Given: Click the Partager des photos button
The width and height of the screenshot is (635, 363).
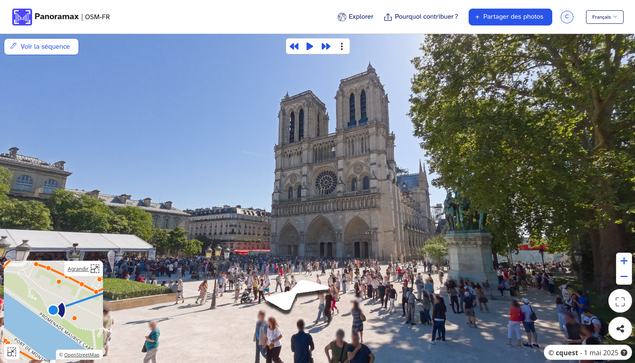Looking at the screenshot, I should (510, 17).
